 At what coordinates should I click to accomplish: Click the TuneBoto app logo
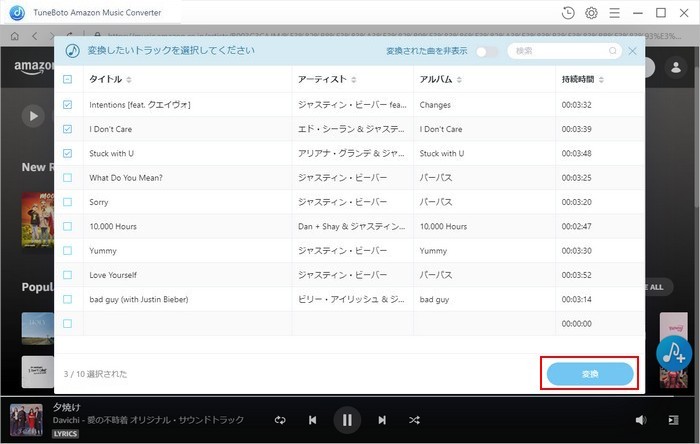[x=17, y=12]
